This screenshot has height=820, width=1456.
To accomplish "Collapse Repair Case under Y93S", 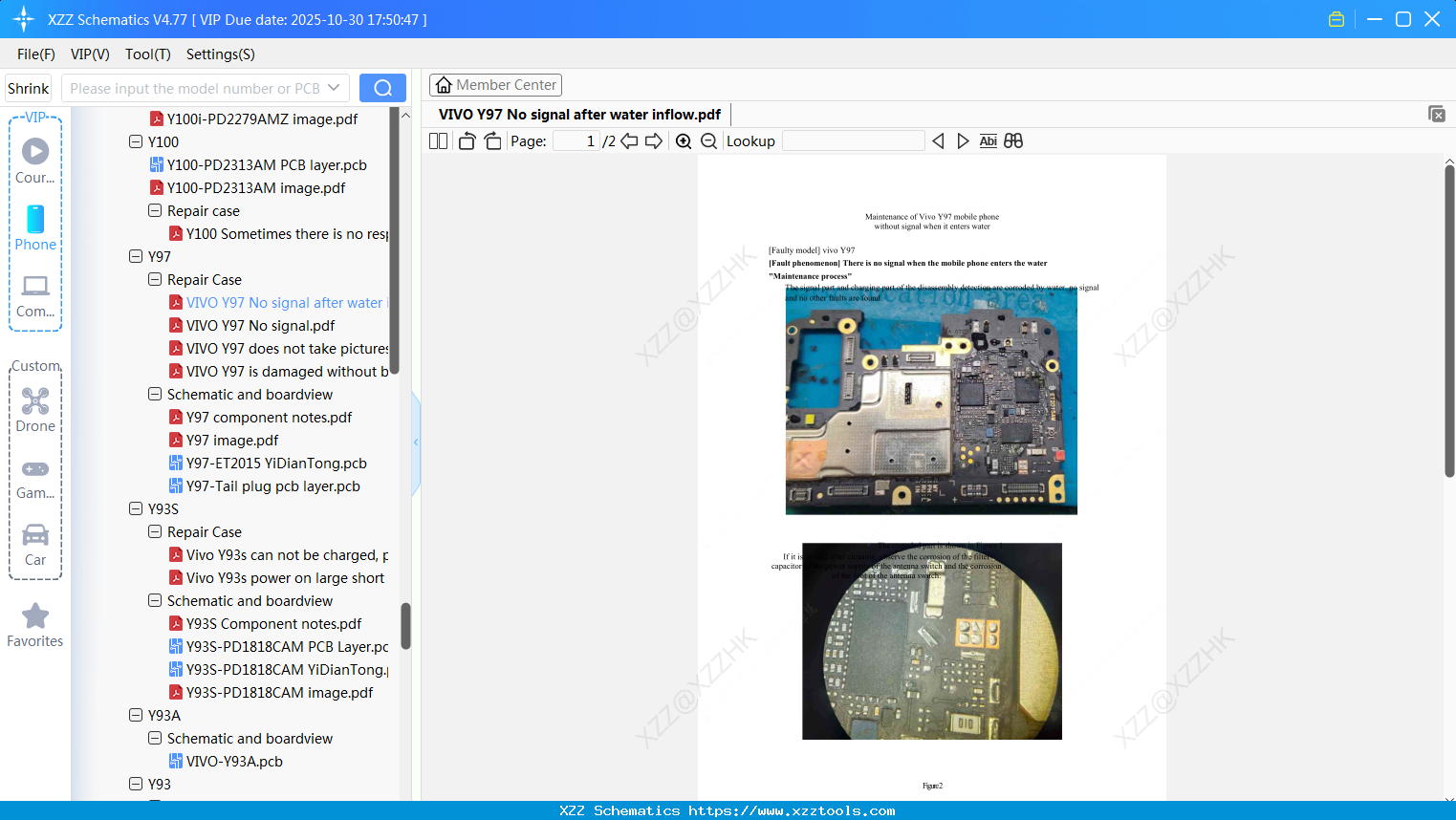I will pyautogui.click(x=155, y=531).
